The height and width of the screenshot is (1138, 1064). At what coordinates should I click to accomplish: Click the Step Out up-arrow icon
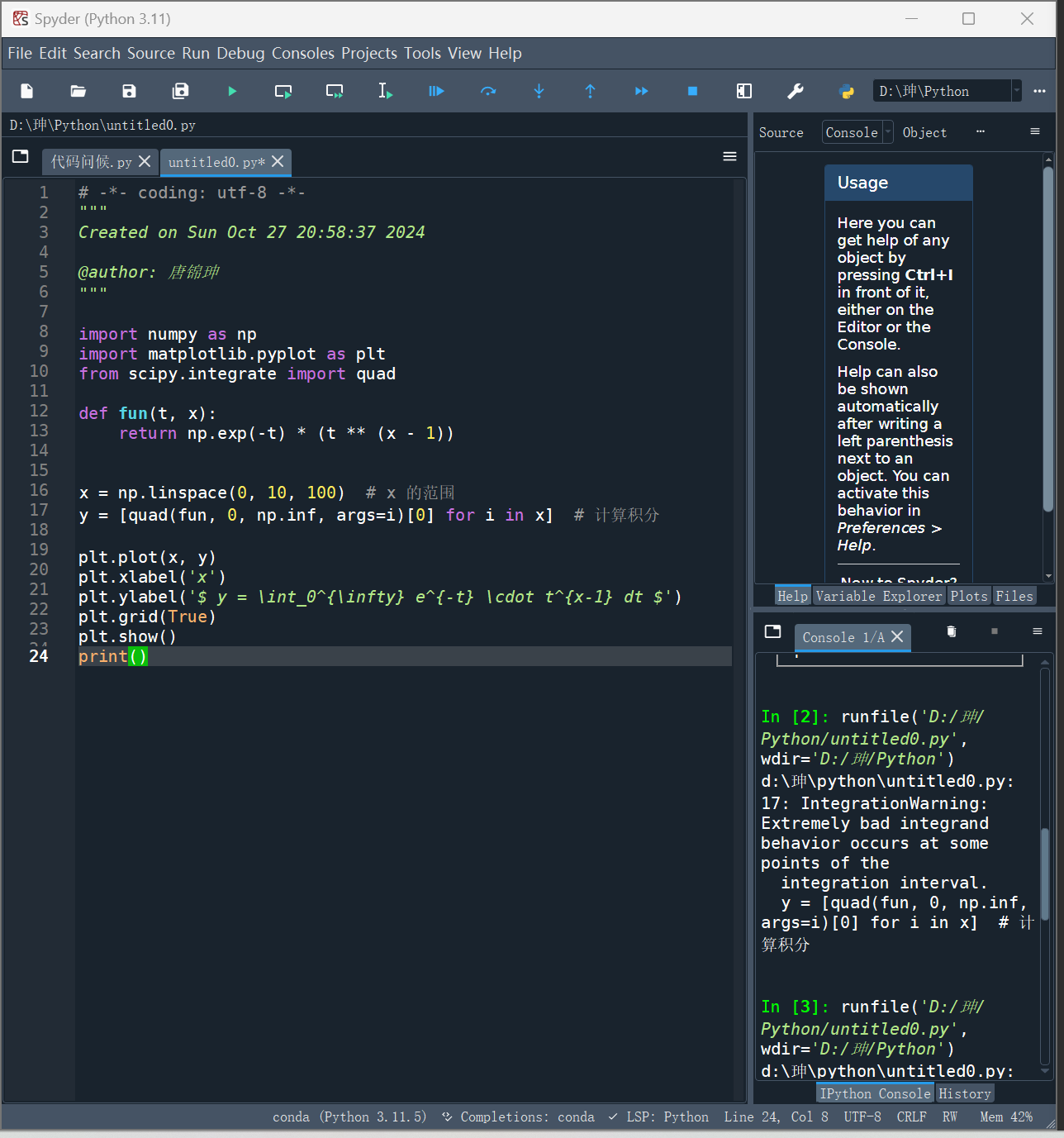[590, 91]
